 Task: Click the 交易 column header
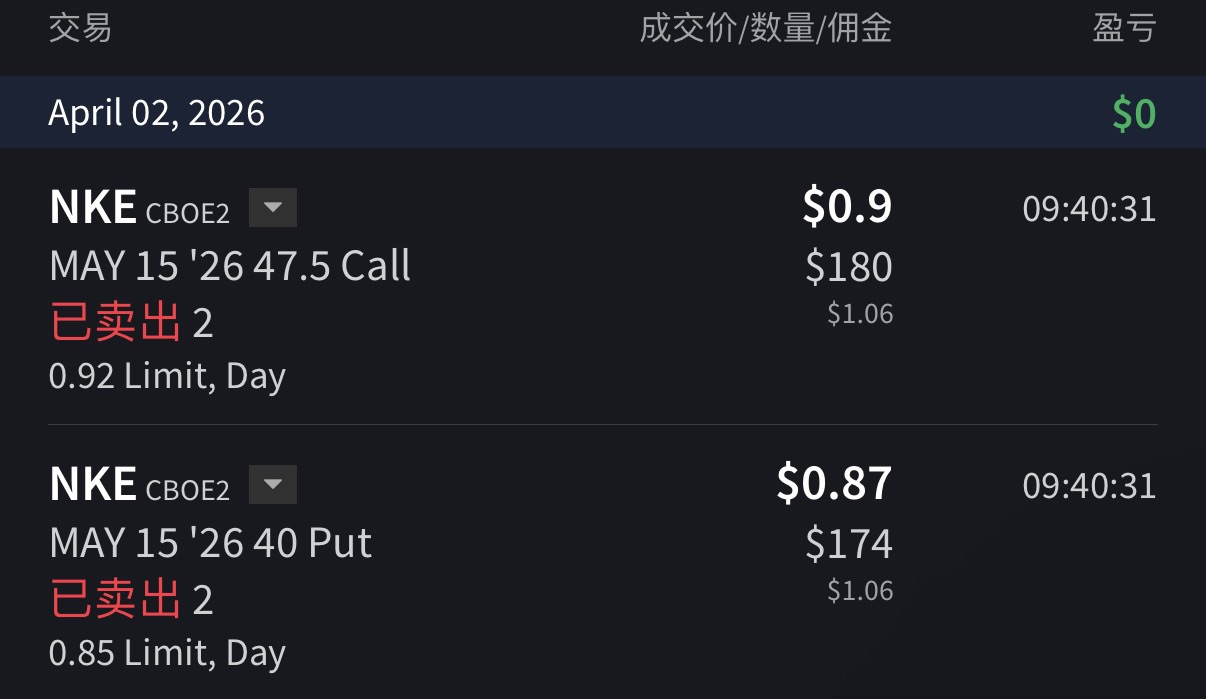click(x=80, y=28)
